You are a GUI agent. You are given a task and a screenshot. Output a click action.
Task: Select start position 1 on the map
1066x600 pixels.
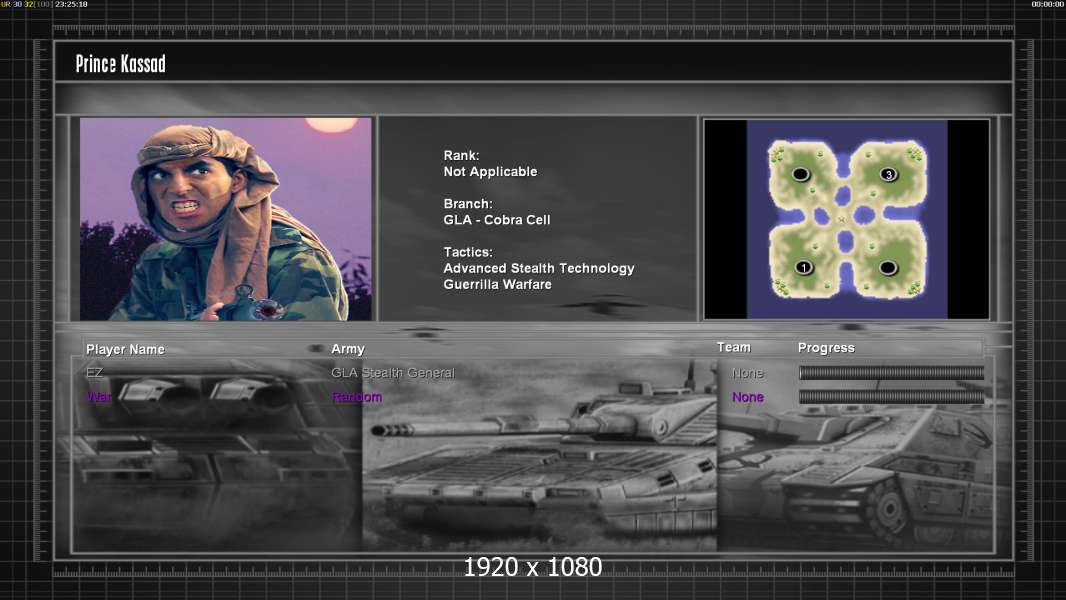pyautogui.click(x=804, y=268)
